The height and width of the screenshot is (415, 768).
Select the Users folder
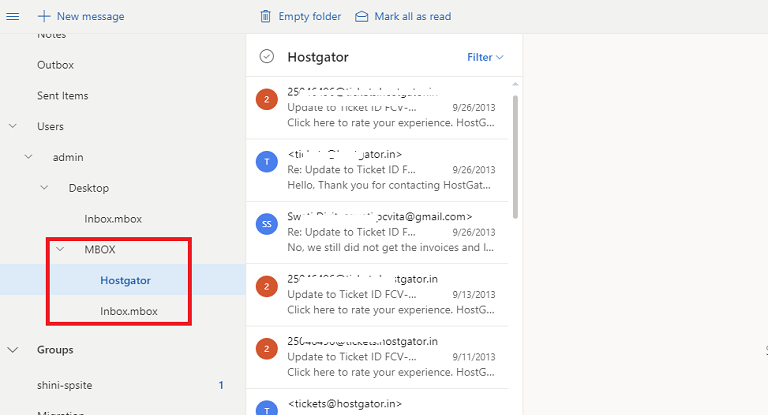(x=50, y=126)
